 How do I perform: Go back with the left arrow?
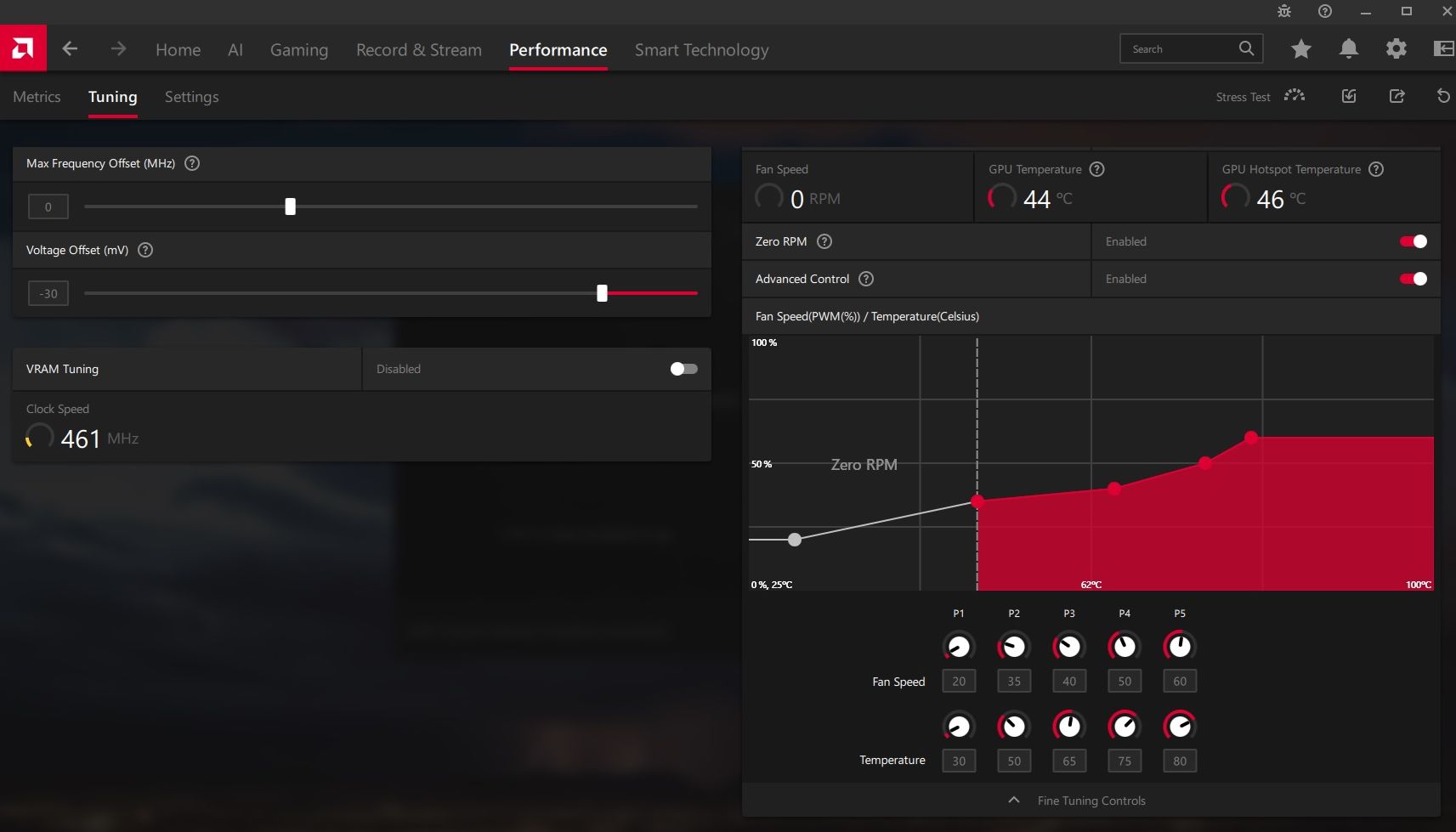(x=70, y=49)
